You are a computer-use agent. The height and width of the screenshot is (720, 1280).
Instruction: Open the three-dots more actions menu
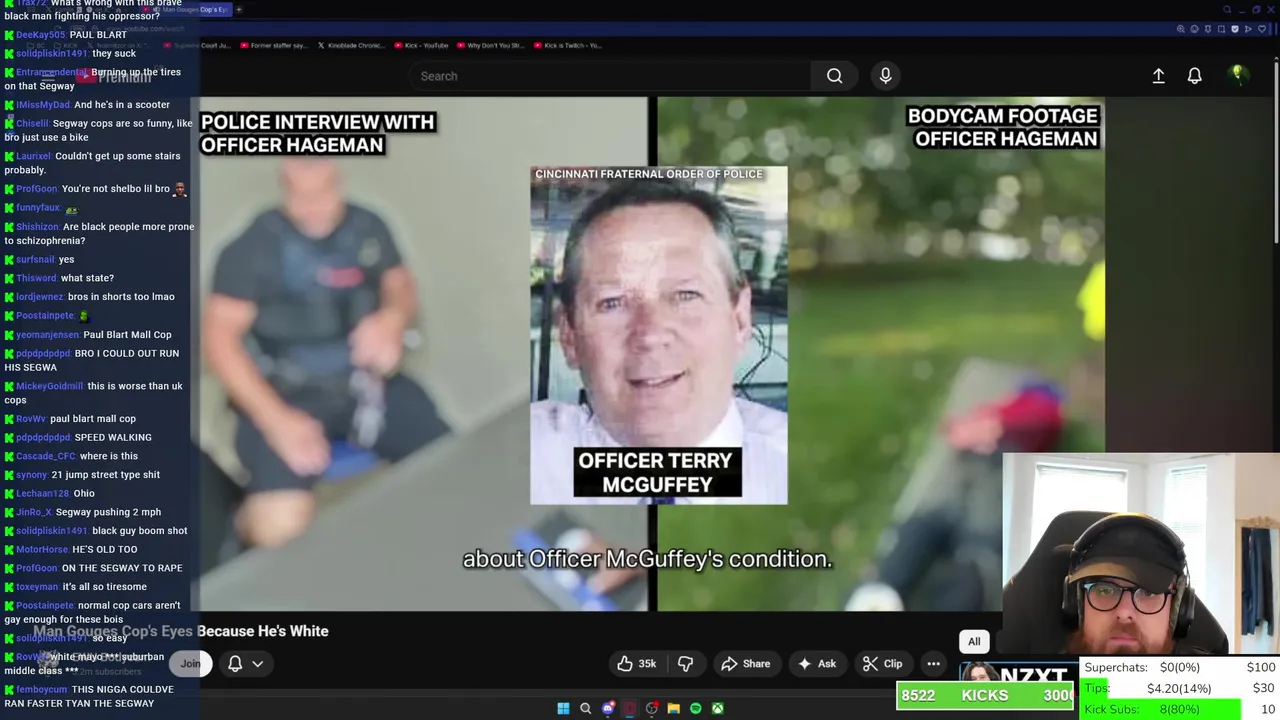coord(933,663)
